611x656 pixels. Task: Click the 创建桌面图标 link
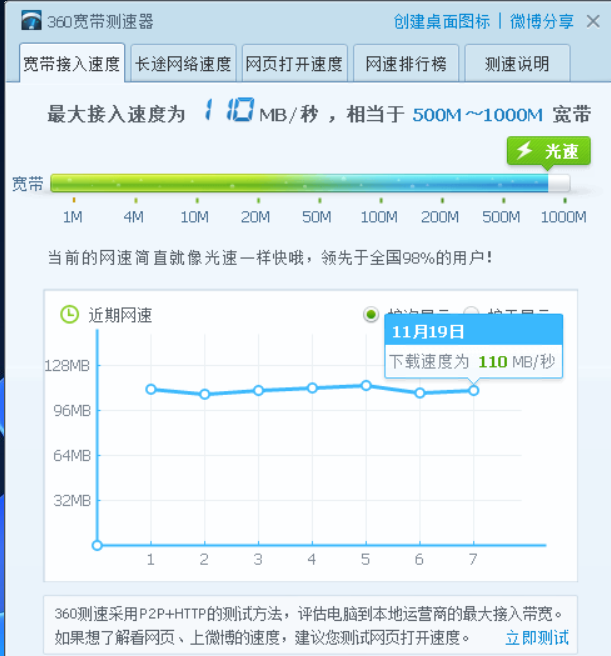(442, 21)
